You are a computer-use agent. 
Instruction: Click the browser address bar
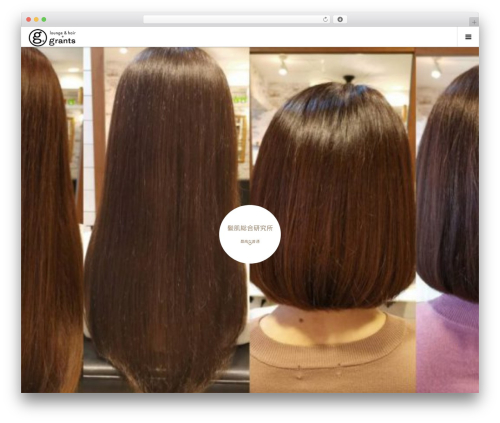coord(237,20)
